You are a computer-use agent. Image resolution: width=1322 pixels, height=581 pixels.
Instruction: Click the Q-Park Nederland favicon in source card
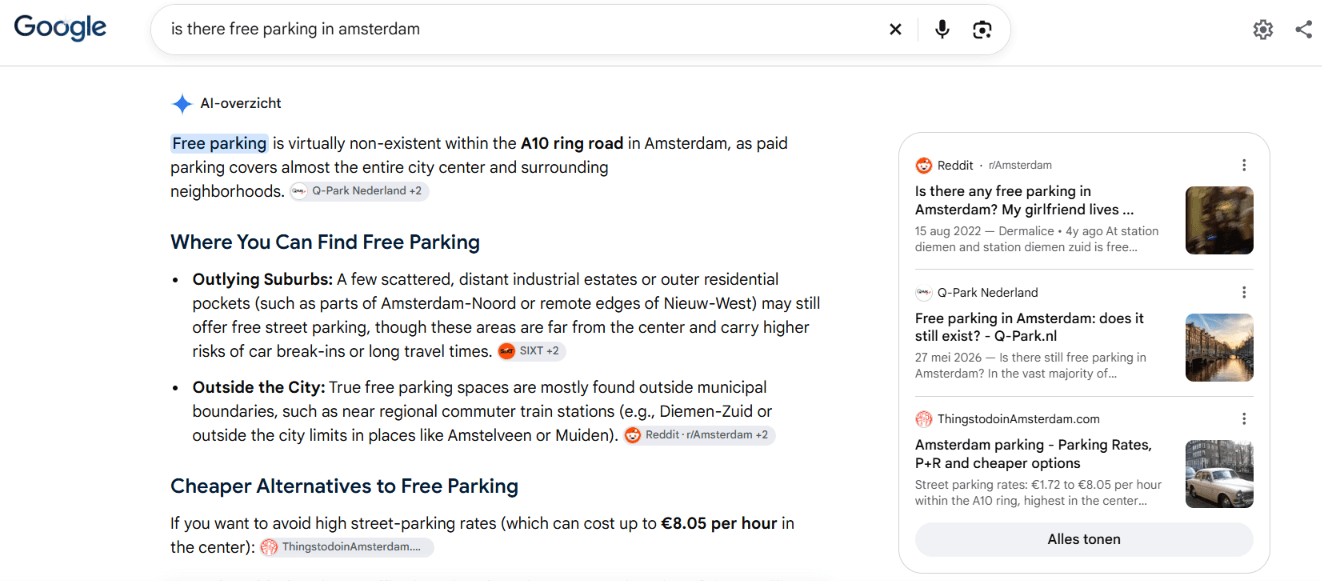tap(923, 292)
